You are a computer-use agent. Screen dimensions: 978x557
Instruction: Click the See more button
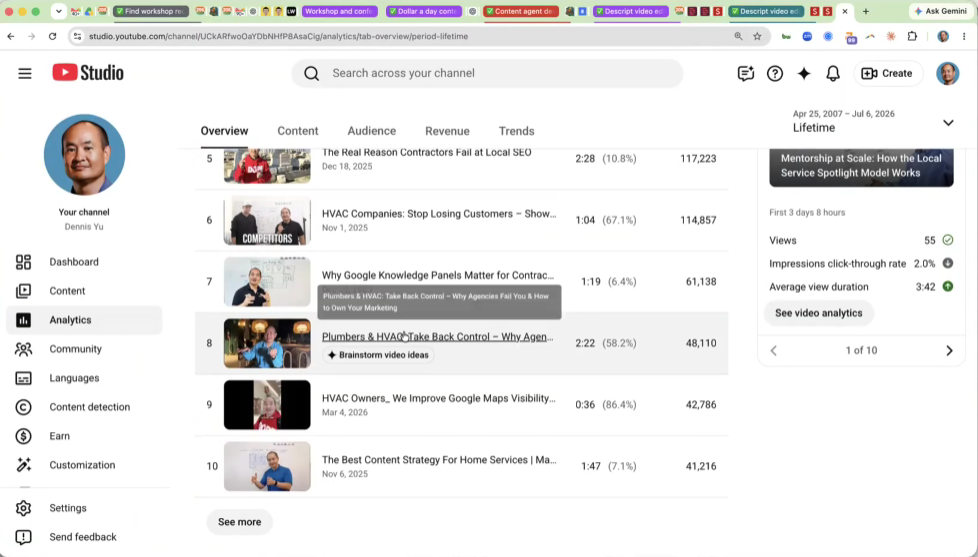[x=240, y=522]
